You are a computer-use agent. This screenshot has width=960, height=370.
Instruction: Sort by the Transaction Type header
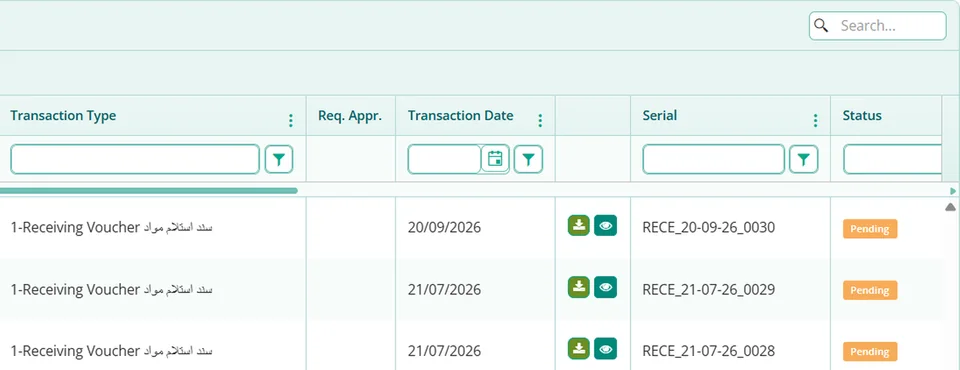point(63,115)
